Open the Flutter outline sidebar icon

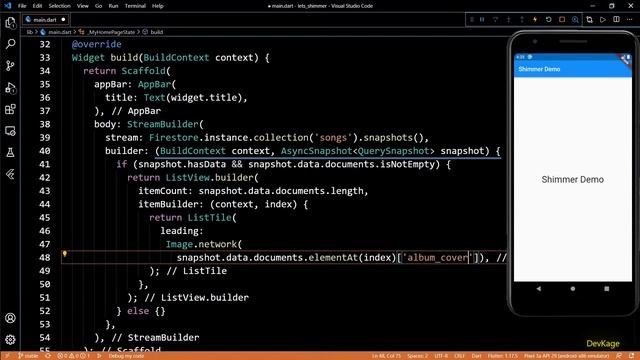(x=11, y=174)
